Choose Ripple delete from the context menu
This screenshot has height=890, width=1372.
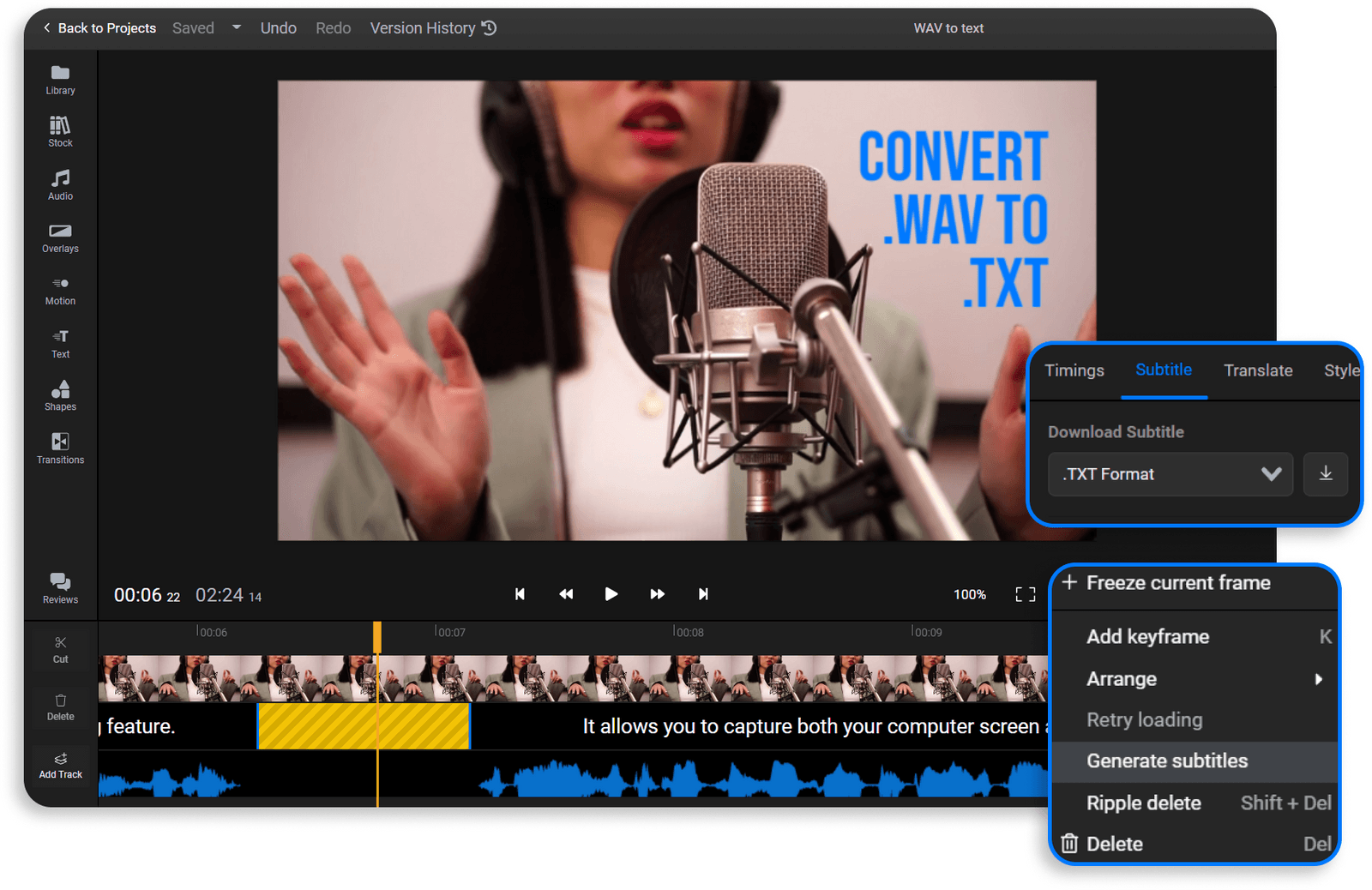pos(1144,803)
